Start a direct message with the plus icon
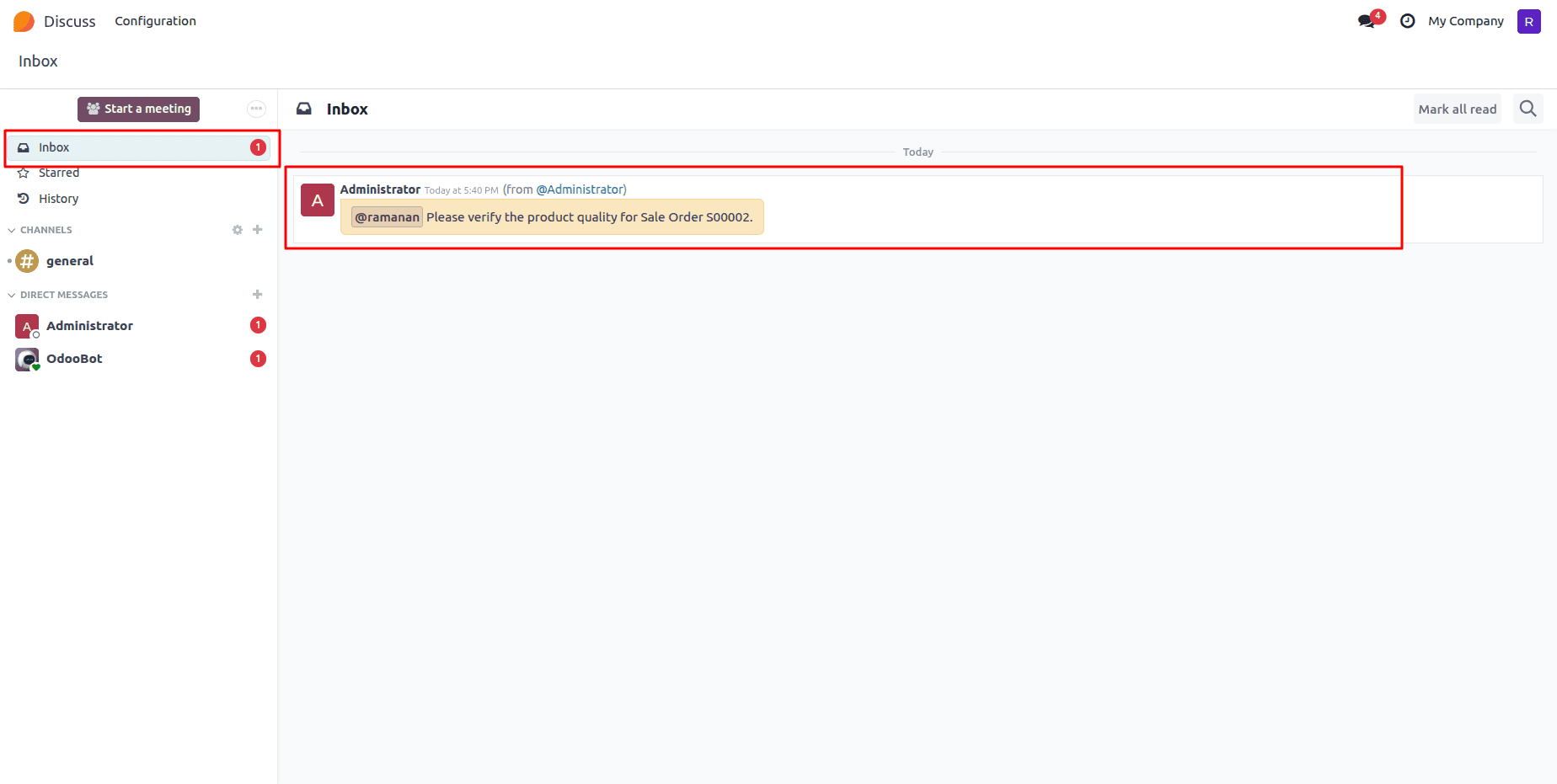 pos(258,294)
